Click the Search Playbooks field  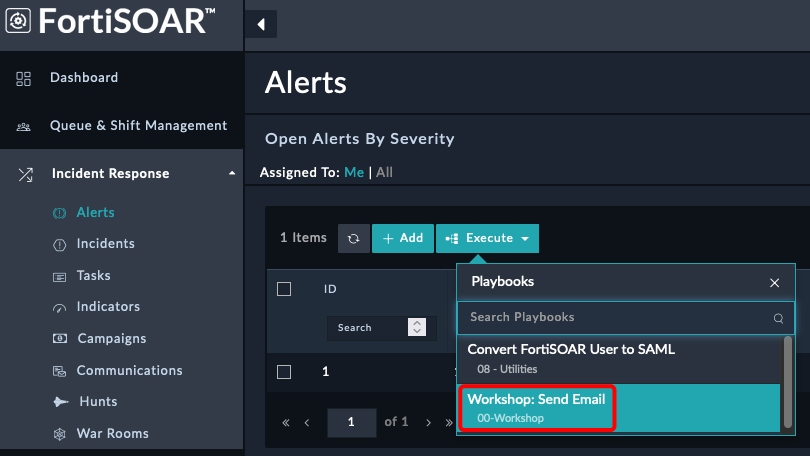[626, 318]
